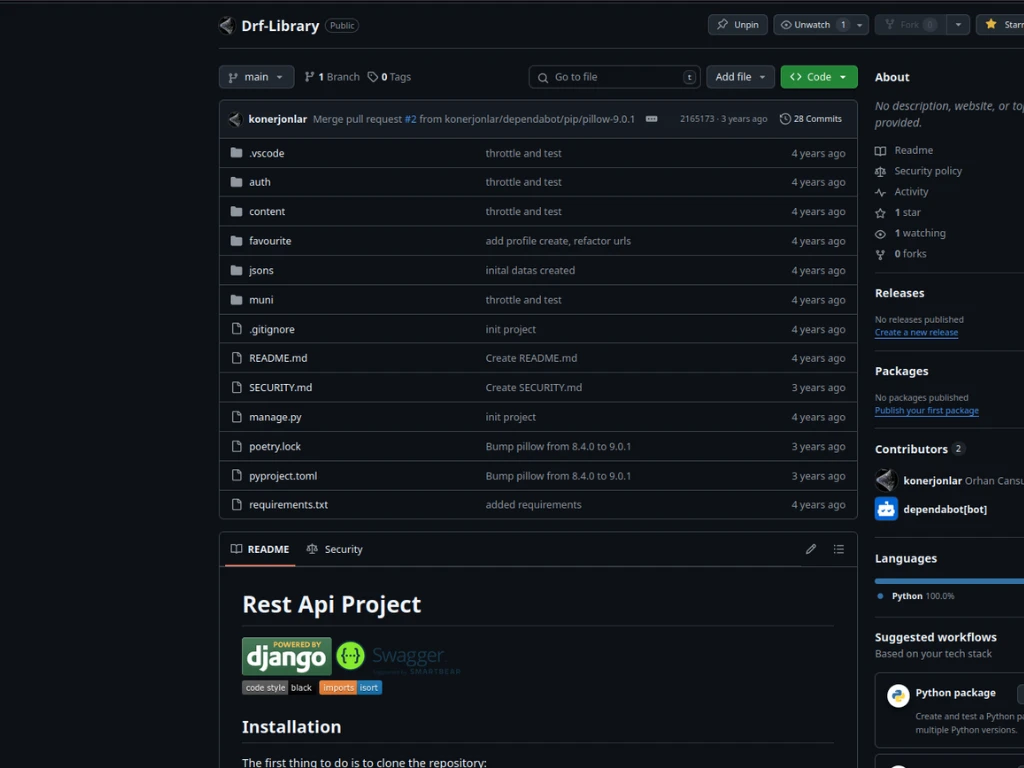
Task: Click the ellipsis commit message expander icon
Action: [x=652, y=119]
